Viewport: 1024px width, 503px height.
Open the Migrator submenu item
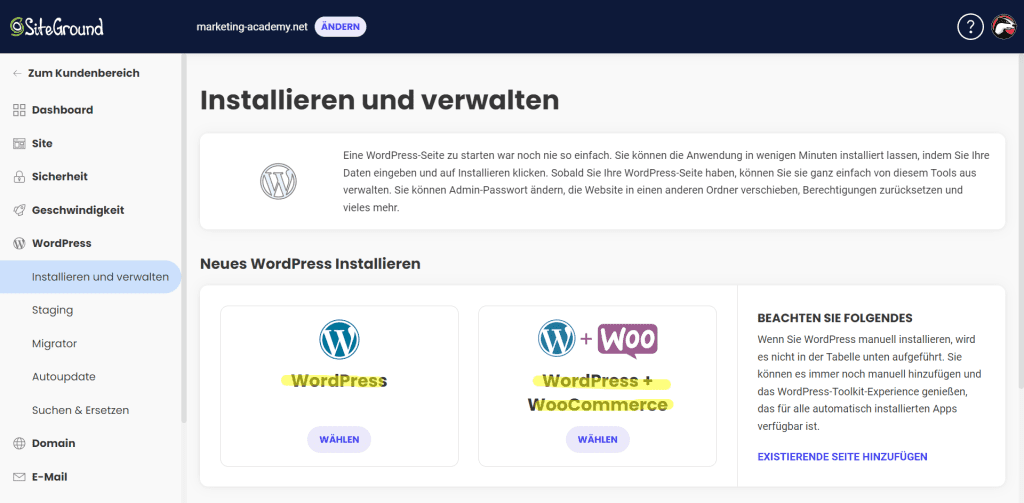55,344
